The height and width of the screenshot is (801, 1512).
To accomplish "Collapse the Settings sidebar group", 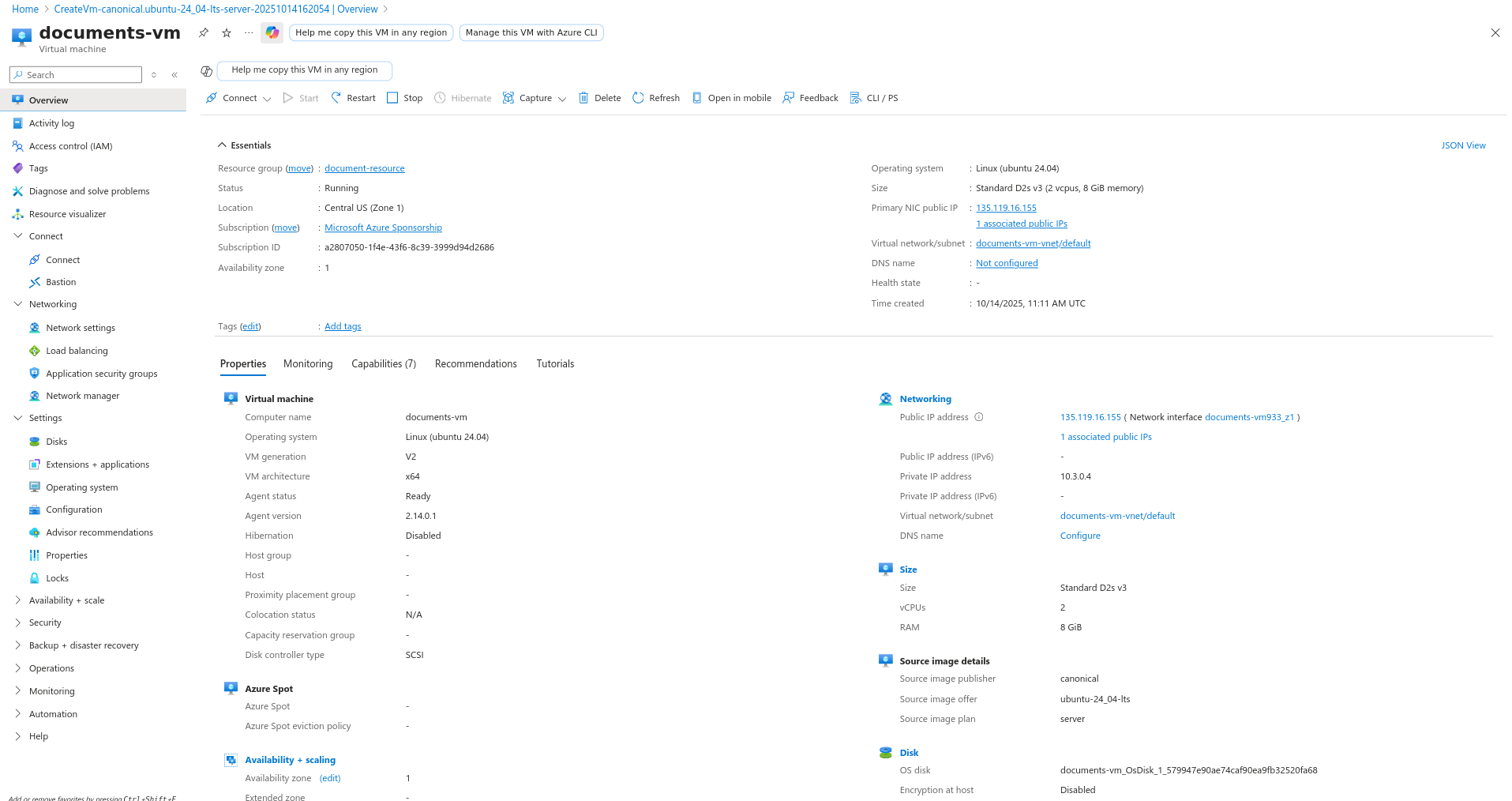I will (18, 418).
